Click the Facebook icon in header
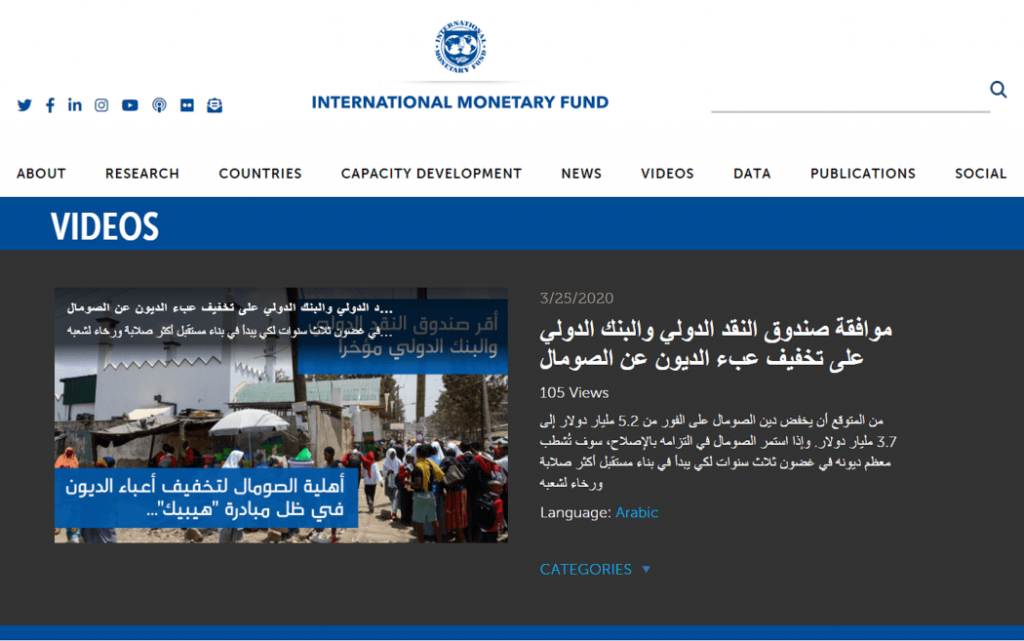 pyautogui.click(x=50, y=105)
